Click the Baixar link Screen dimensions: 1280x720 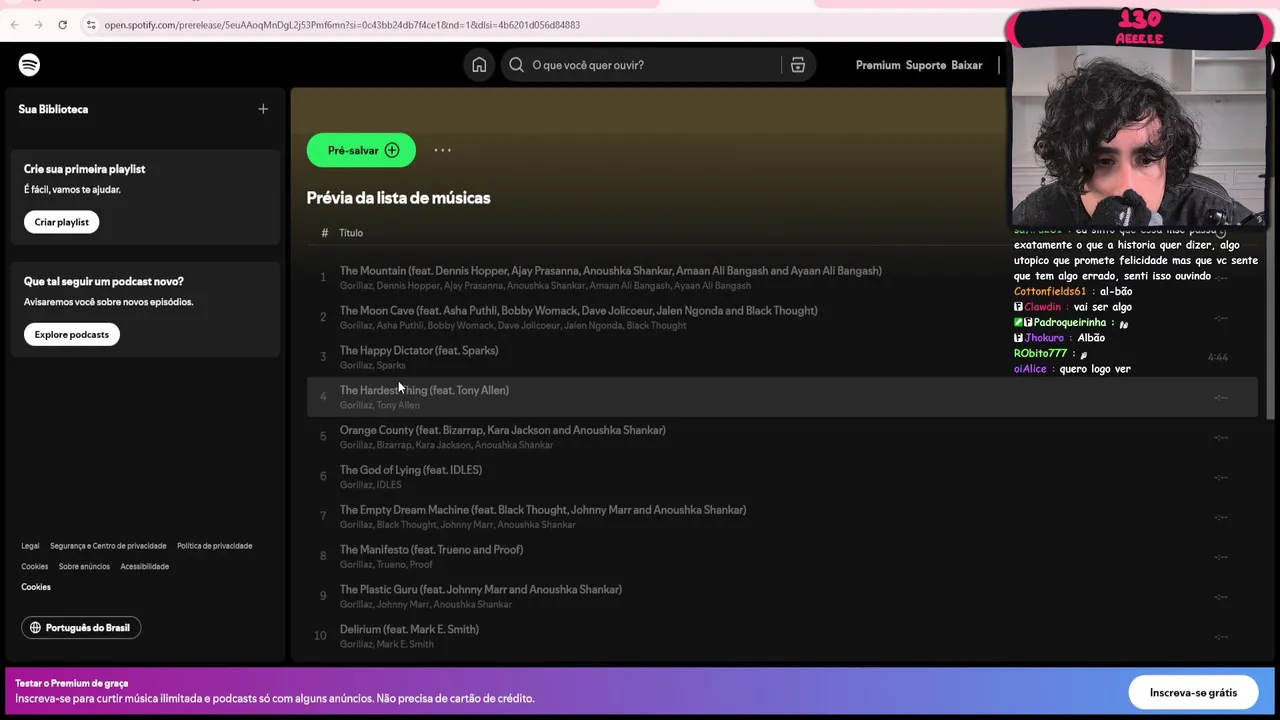point(967,65)
